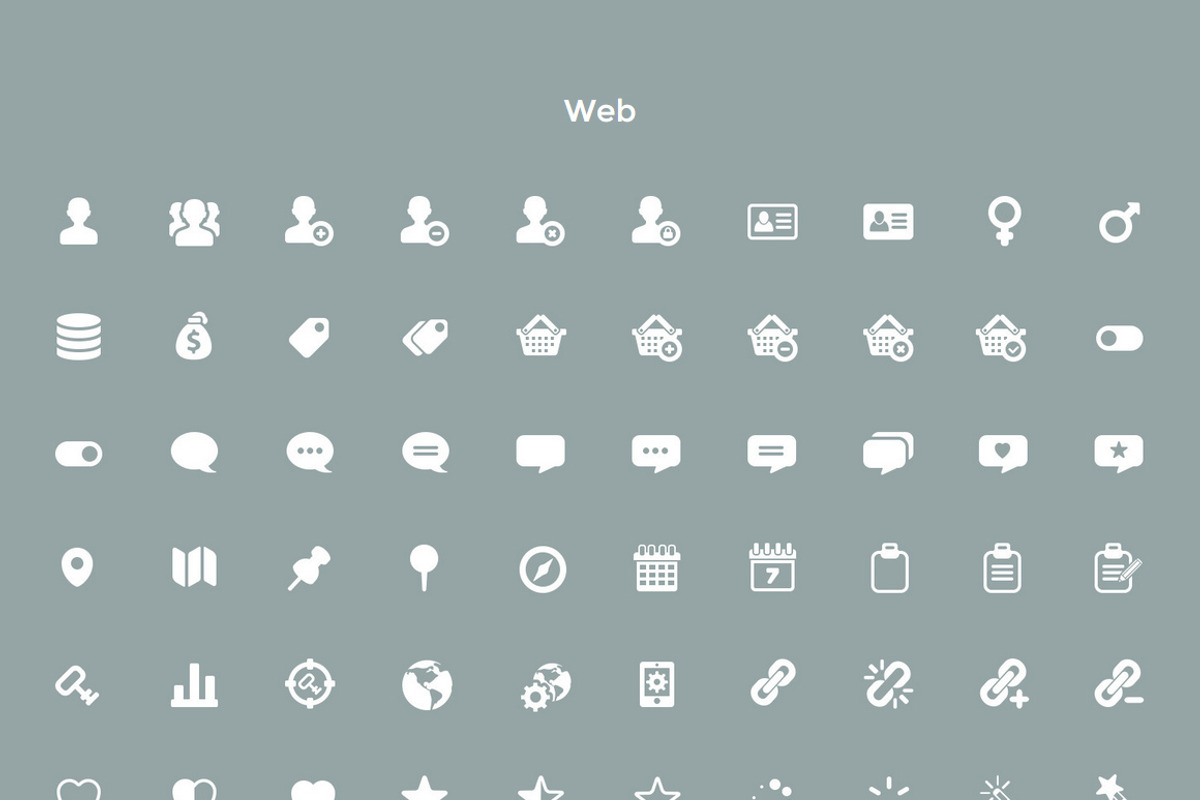Choose the push pin icon
The image size is (1200, 800).
[309, 568]
